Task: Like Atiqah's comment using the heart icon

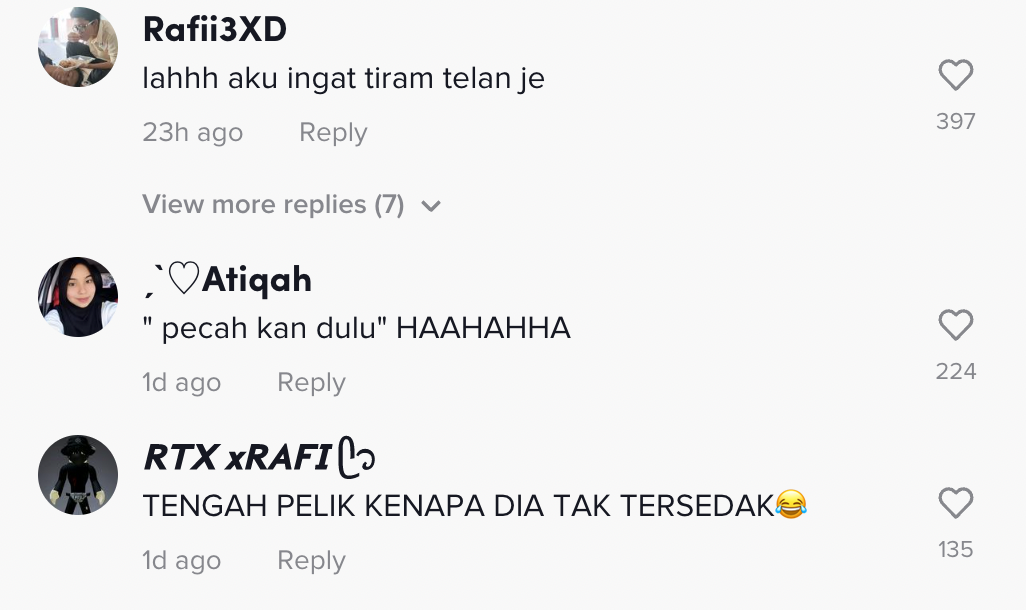Action: [x=955, y=325]
